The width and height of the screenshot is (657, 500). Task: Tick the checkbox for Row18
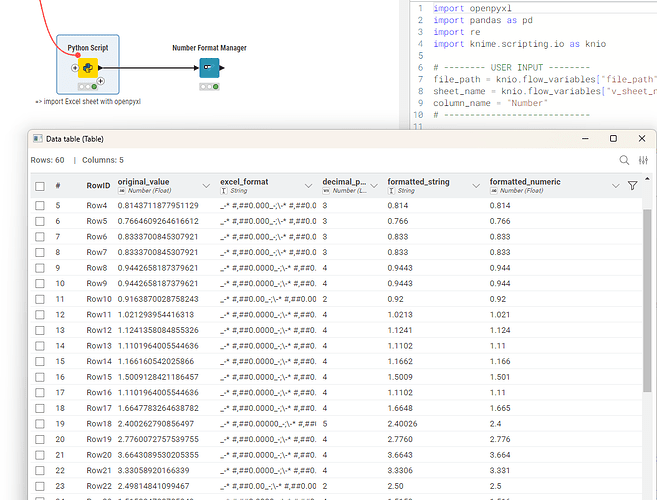tap(40, 424)
